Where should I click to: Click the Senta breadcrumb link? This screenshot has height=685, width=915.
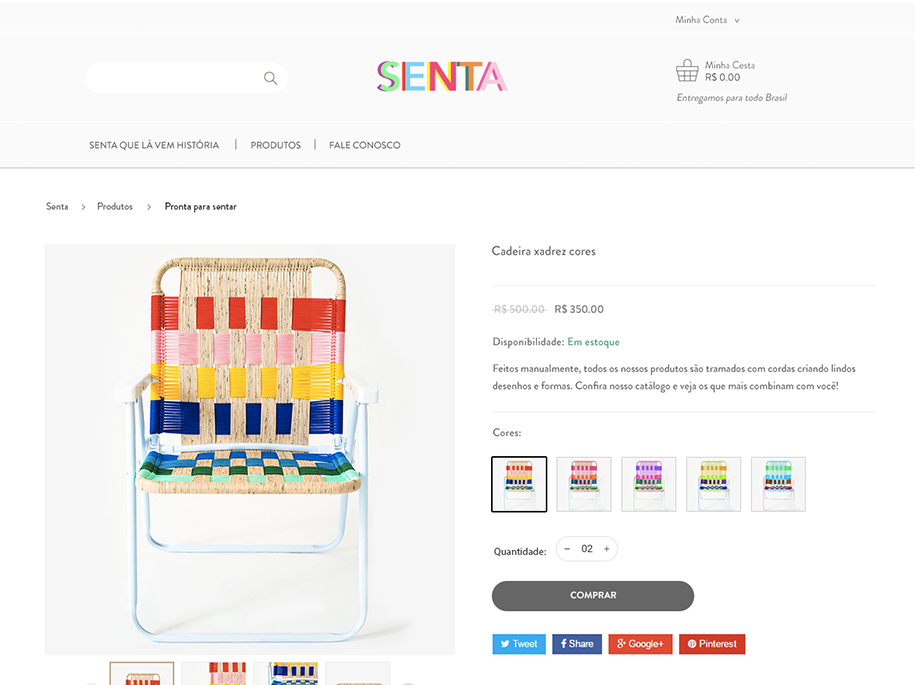point(57,207)
